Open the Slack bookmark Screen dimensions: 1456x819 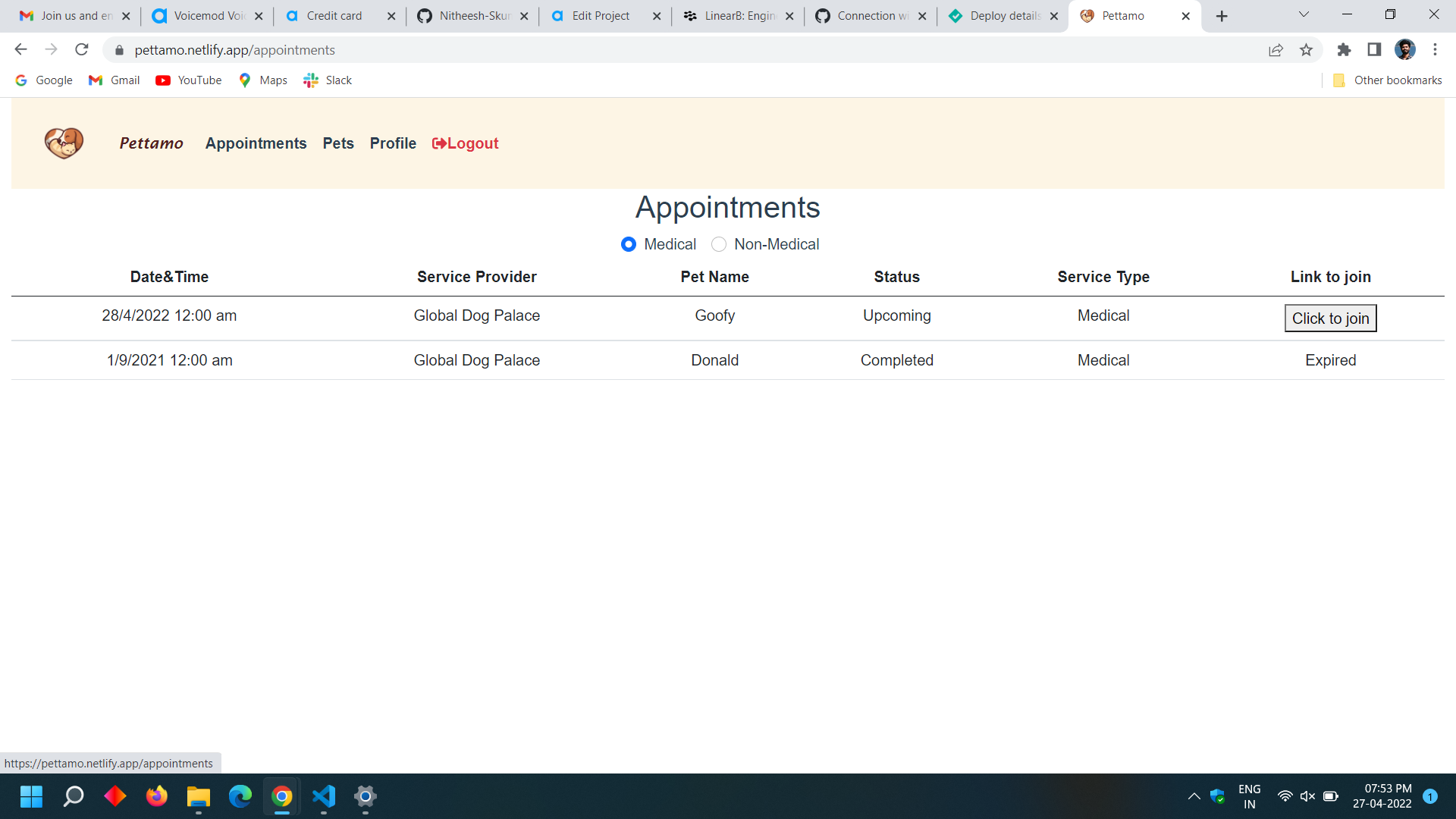click(328, 80)
